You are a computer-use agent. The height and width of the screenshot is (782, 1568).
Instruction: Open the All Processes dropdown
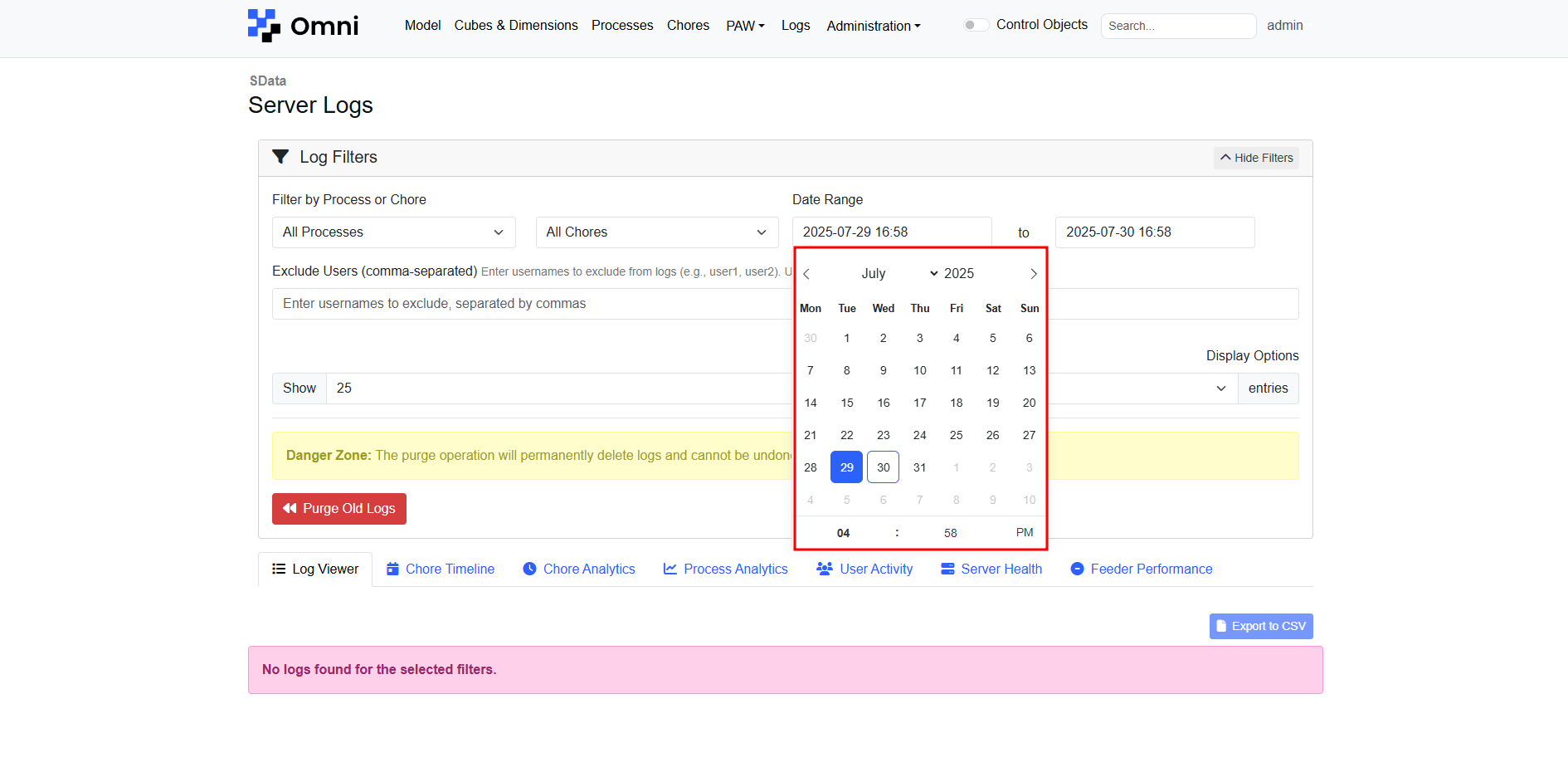click(393, 232)
